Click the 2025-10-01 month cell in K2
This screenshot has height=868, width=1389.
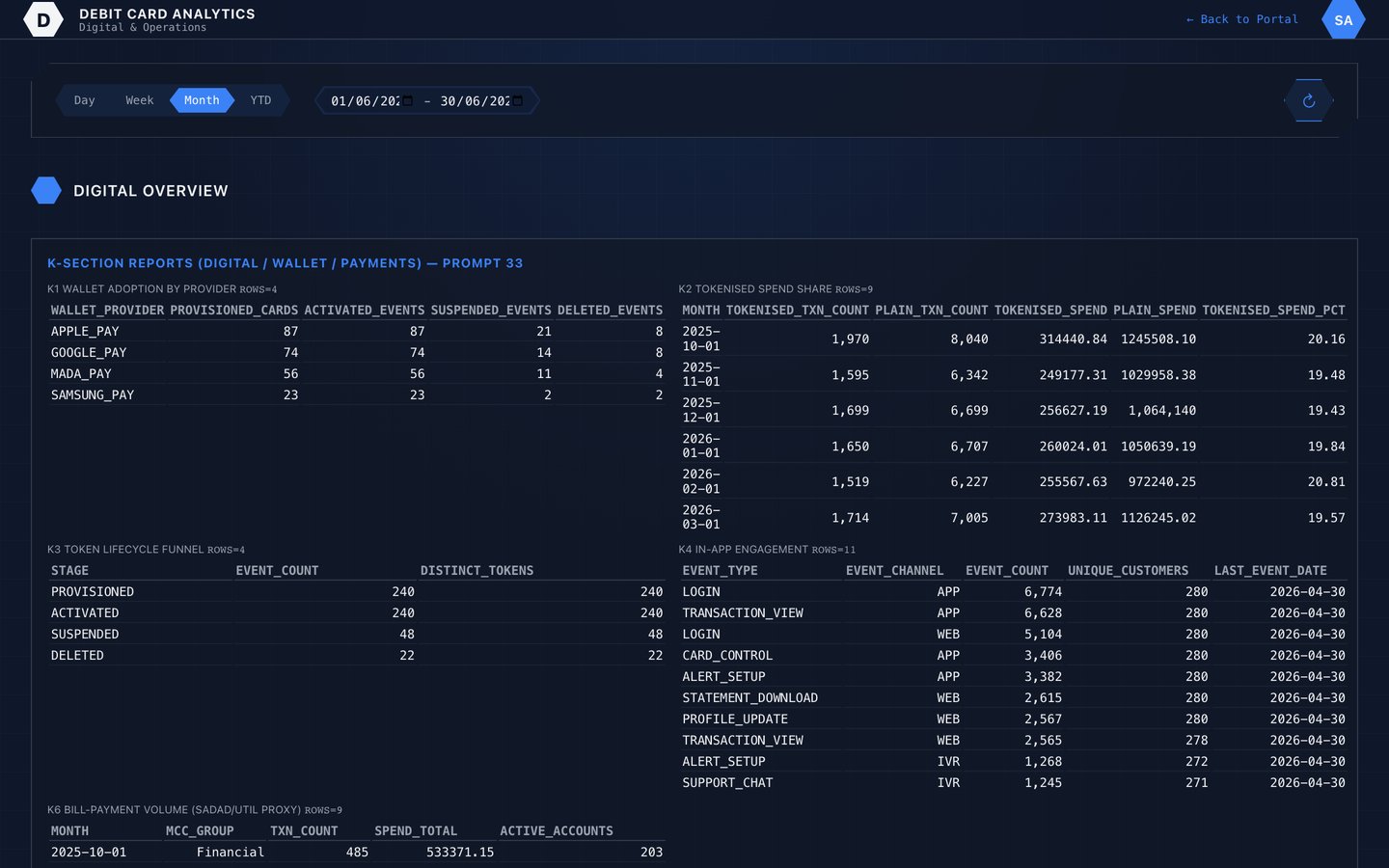[x=701, y=339]
